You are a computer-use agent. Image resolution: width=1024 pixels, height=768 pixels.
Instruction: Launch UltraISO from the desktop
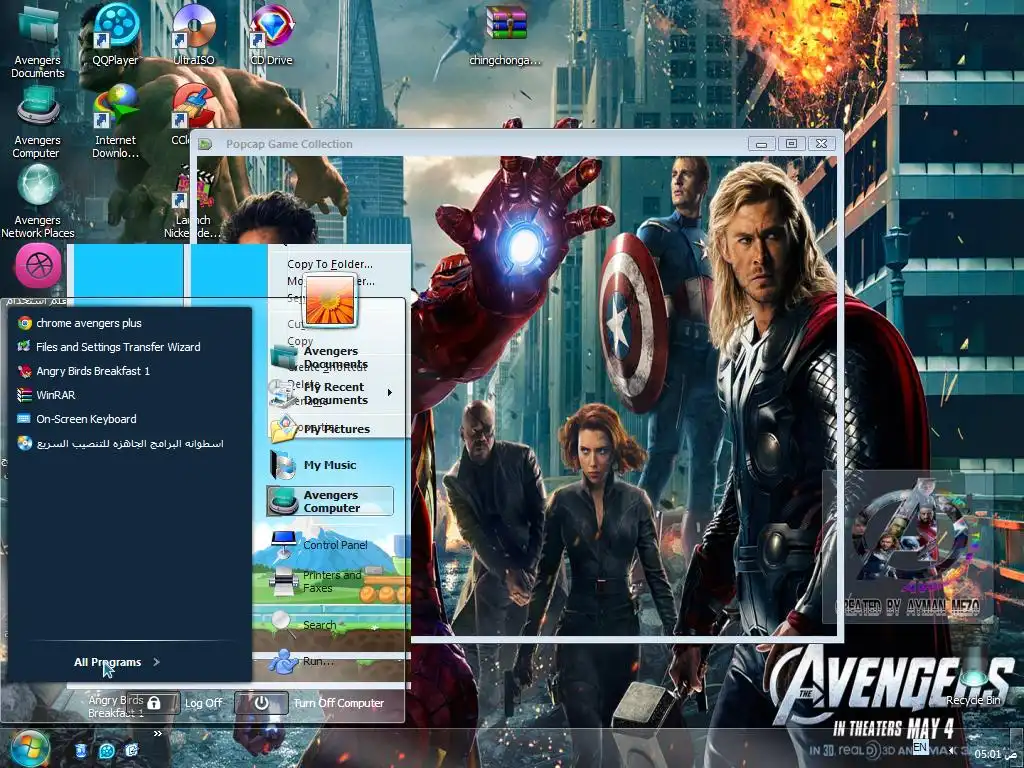[194, 34]
